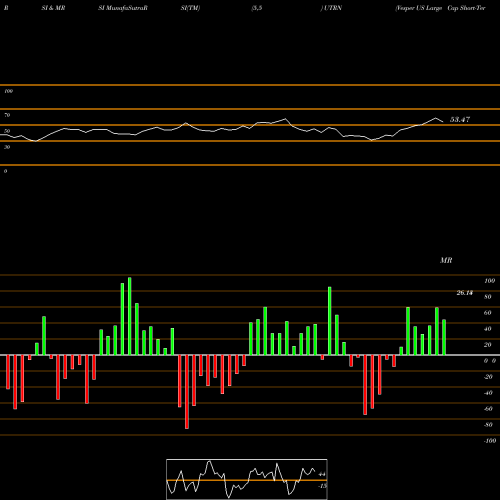Select the MR value 26.14
The height and width of the screenshot is (500, 500).
click(x=465, y=293)
